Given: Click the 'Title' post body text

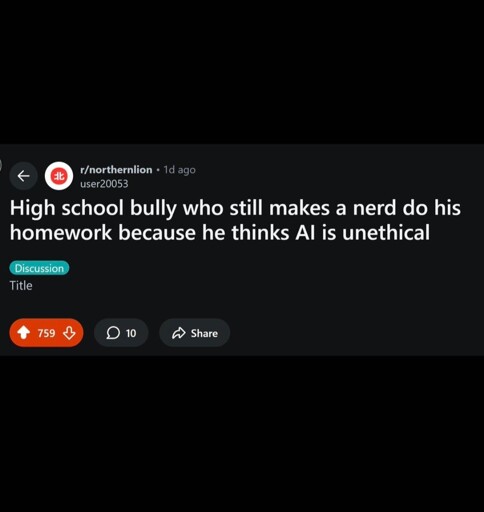Looking at the screenshot, I should point(21,286).
